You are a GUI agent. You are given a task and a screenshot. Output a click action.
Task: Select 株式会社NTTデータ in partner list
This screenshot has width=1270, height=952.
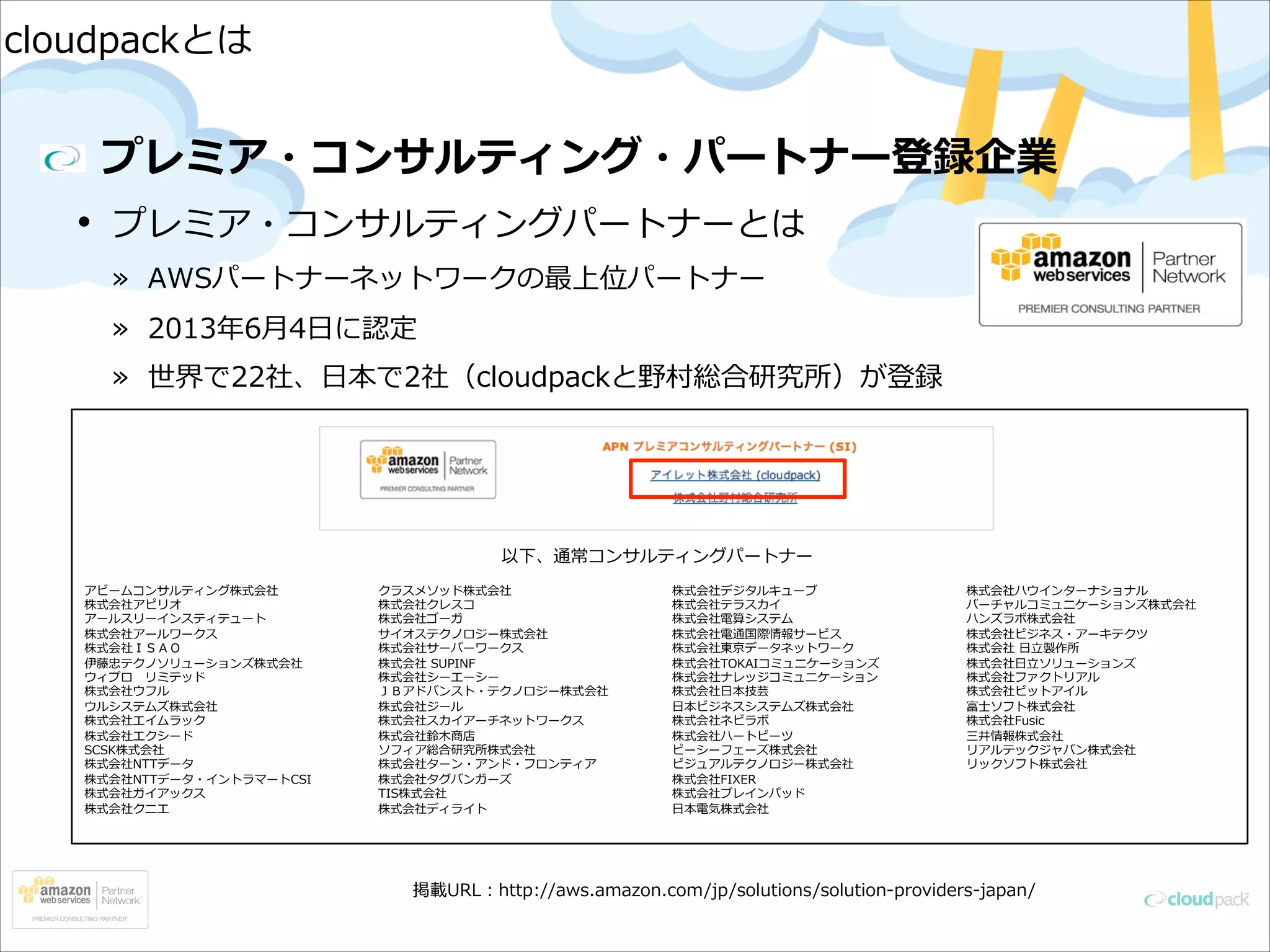tap(139, 764)
